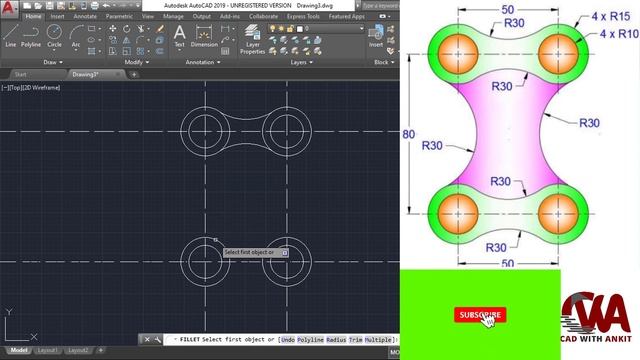Screen dimensions: 640x360
Task: Open the layer selection combo box
Action: pyautogui.click(x=316, y=29)
